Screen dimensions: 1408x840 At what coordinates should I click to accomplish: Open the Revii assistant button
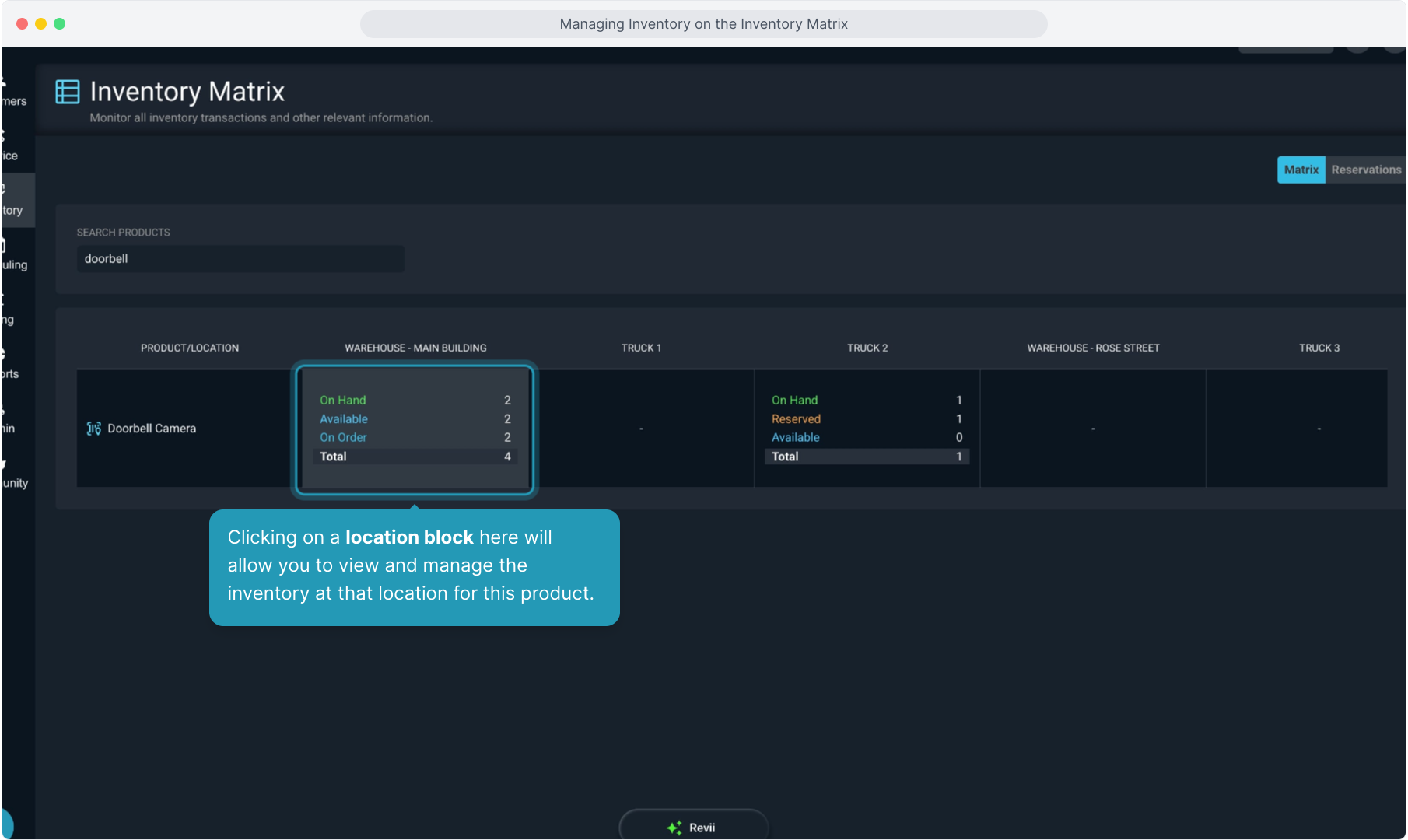coord(693,826)
